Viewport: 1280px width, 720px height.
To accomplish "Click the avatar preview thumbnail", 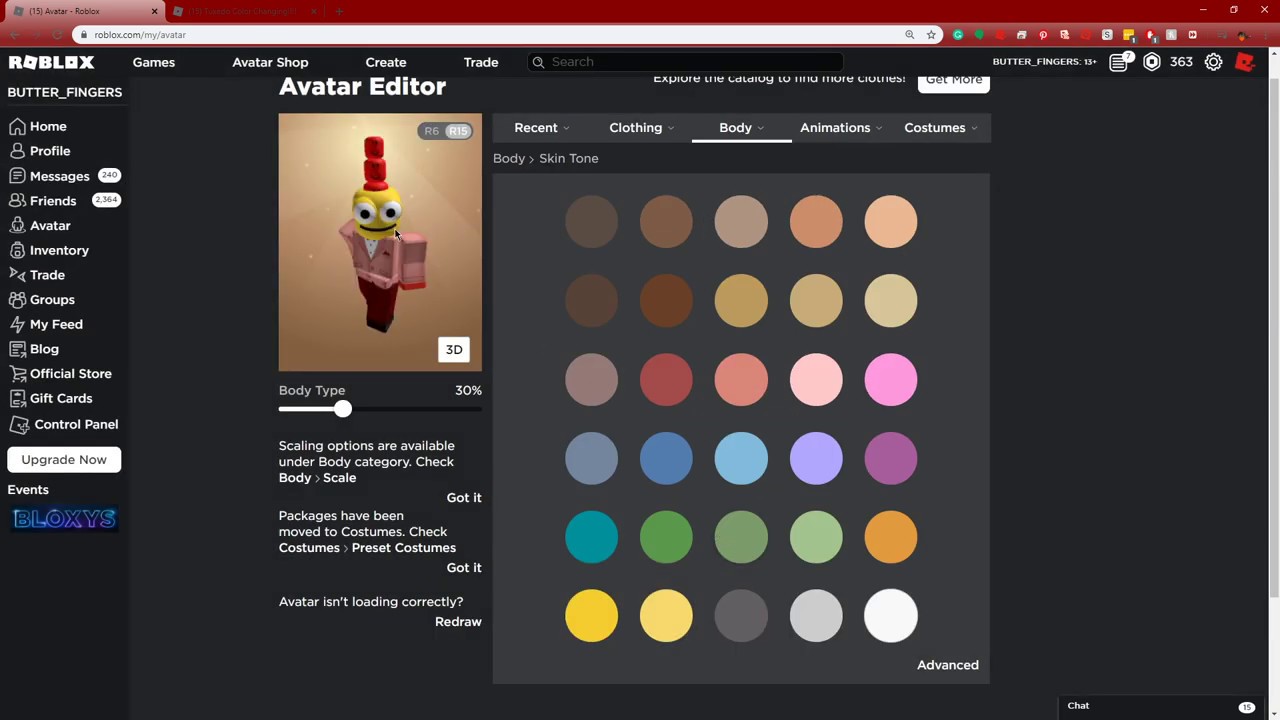I will [x=380, y=242].
